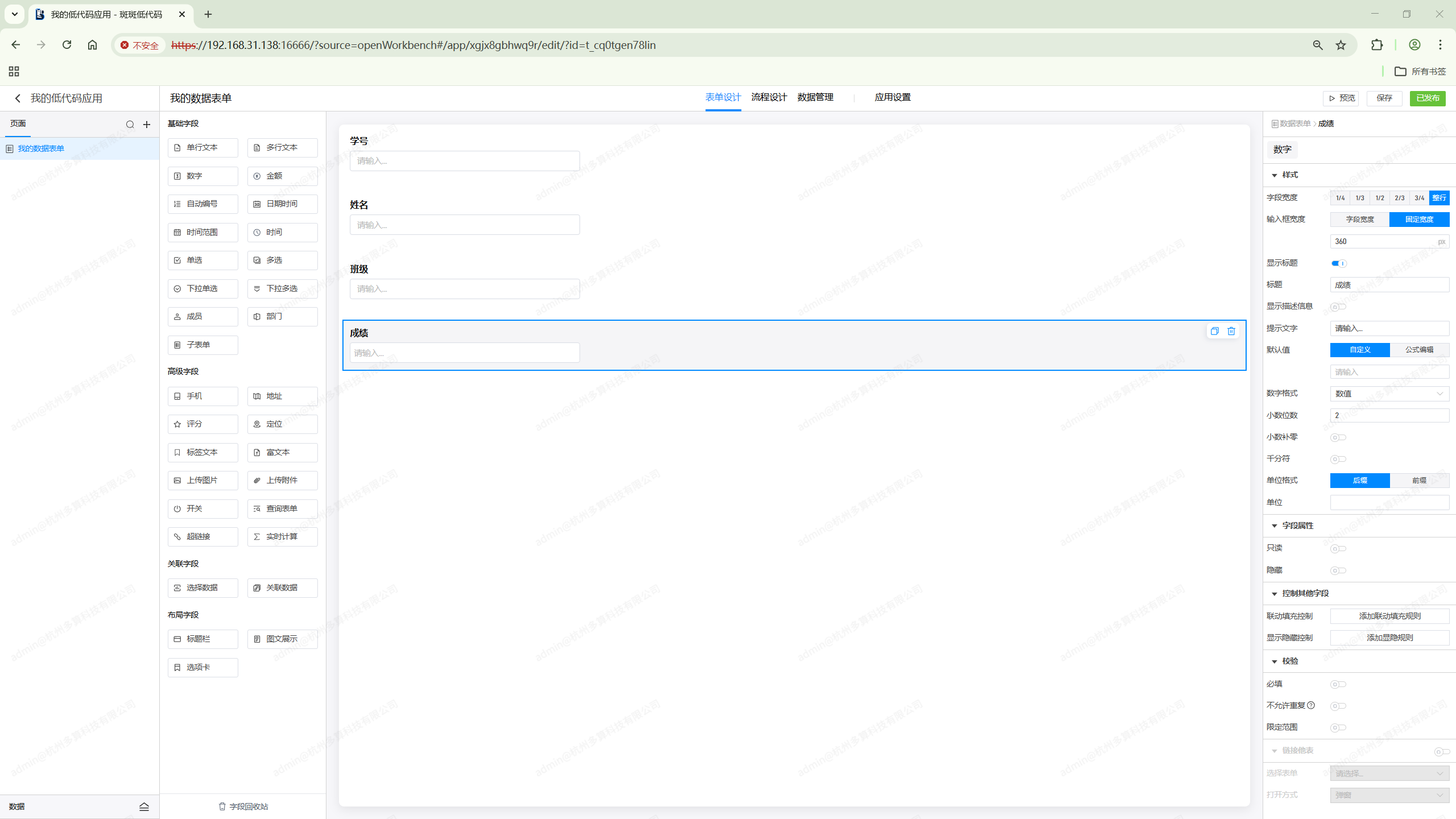Collapse the 字段属性 section
Viewport: 1456px width, 819px height.
pos(1275,526)
